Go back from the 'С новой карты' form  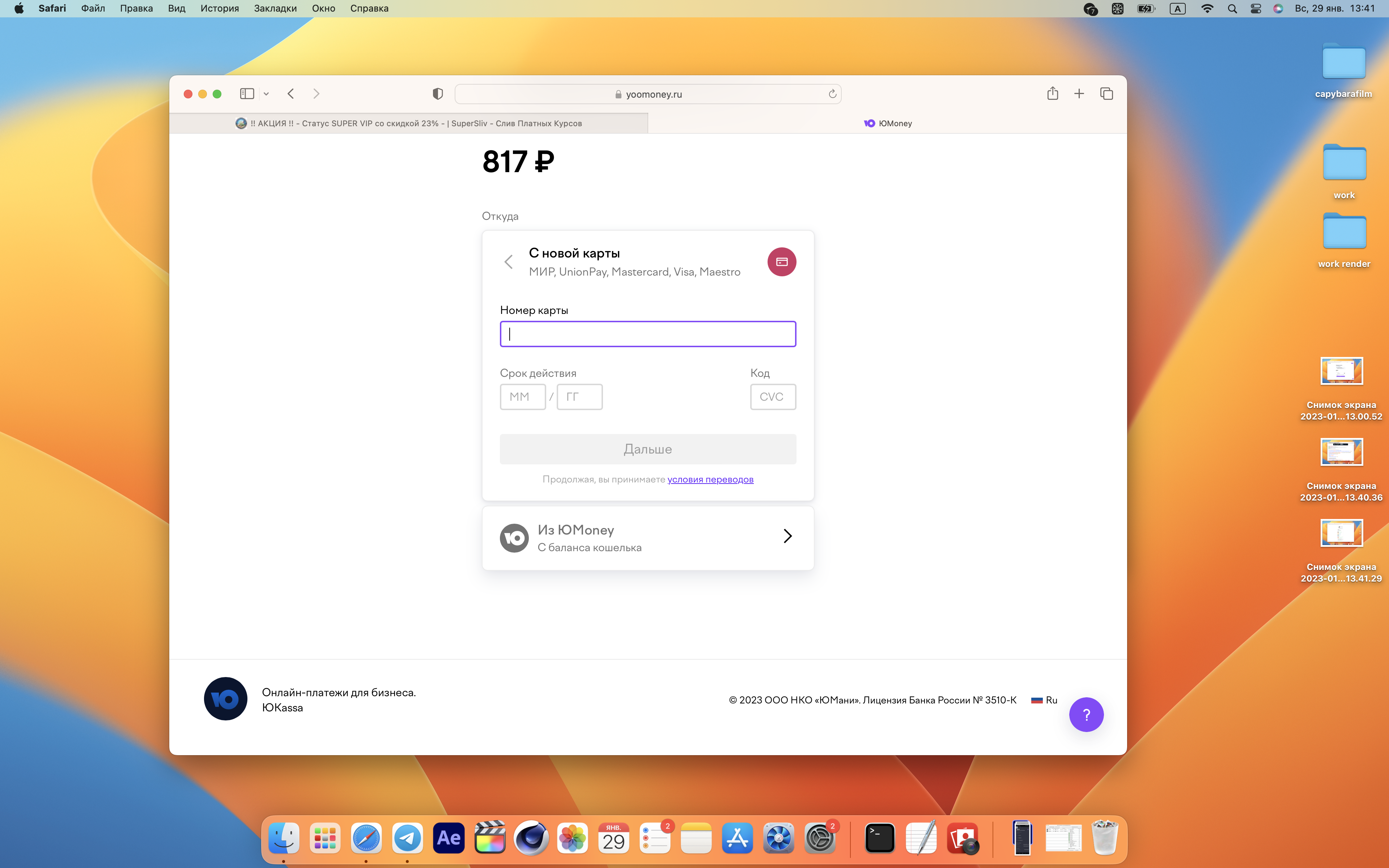pyautogui.click(x=509, y=262)
